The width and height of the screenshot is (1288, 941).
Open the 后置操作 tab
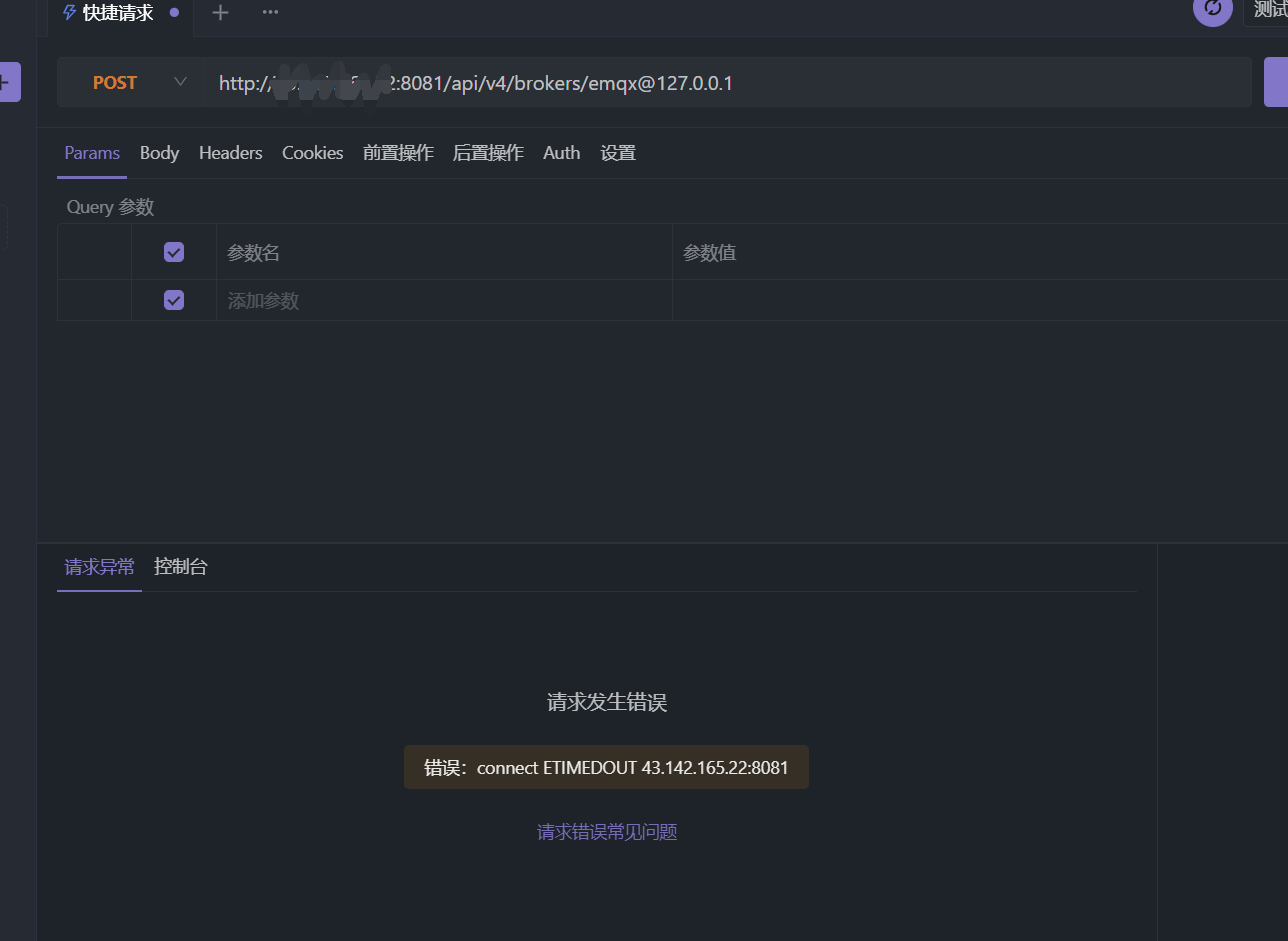pyautogui.click(x=488, y=153)
